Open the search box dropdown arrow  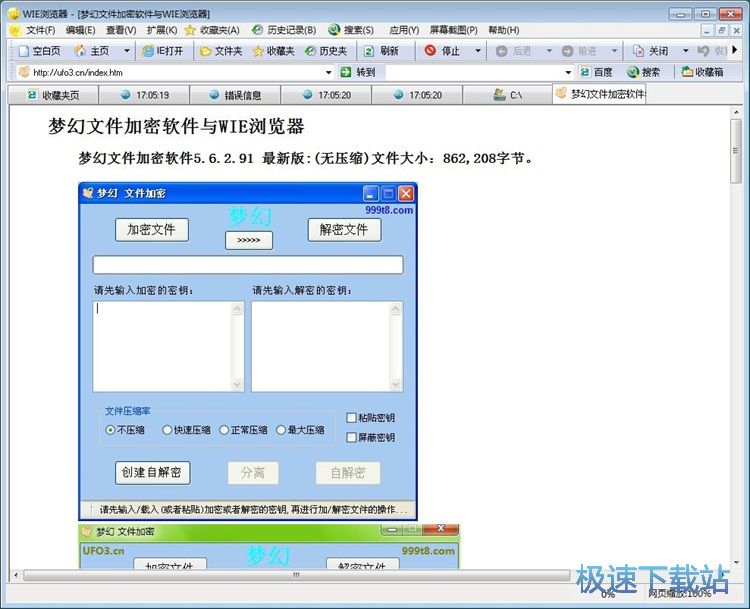(x=568, y=73)
